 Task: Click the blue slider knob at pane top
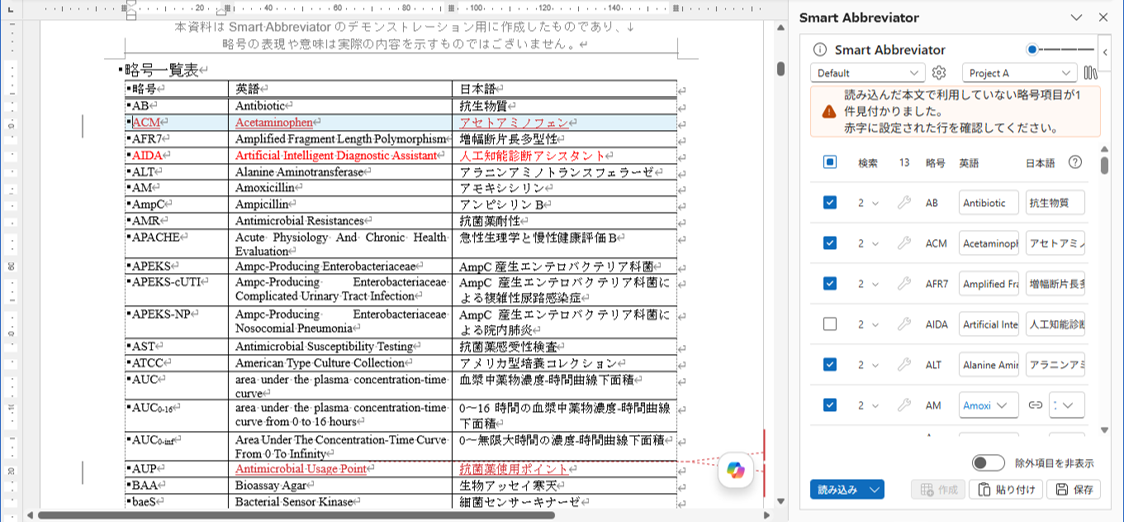pos(1032,49)
